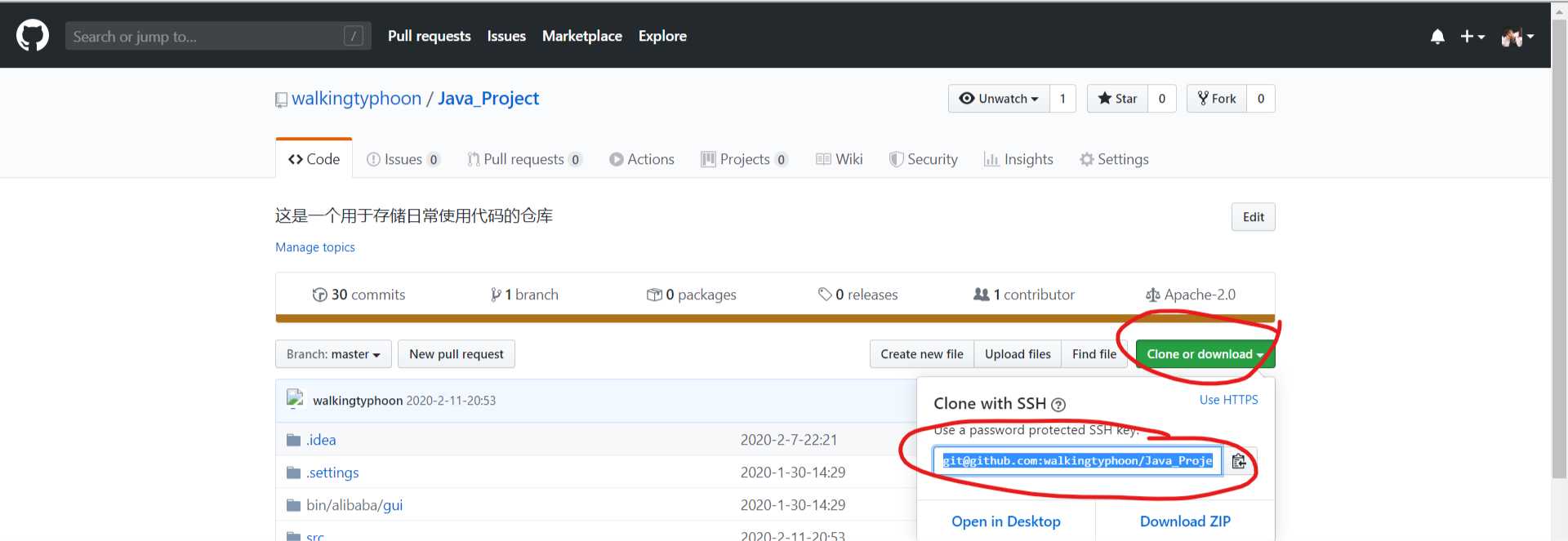Open the Java_Project repository link
Viewport: 1568px width, 541px height.
point(488,99)
